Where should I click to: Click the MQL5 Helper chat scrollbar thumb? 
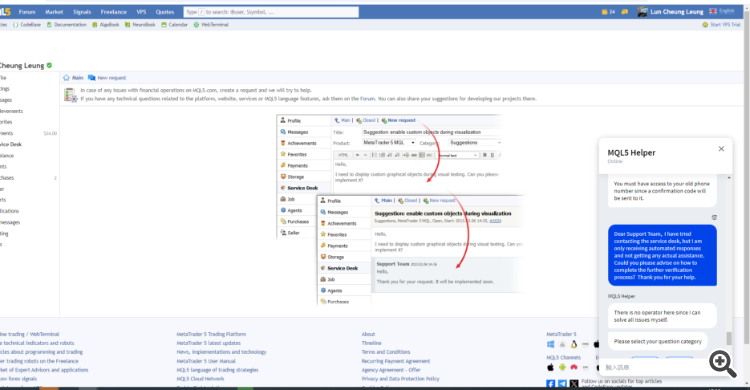click(728, 338)
